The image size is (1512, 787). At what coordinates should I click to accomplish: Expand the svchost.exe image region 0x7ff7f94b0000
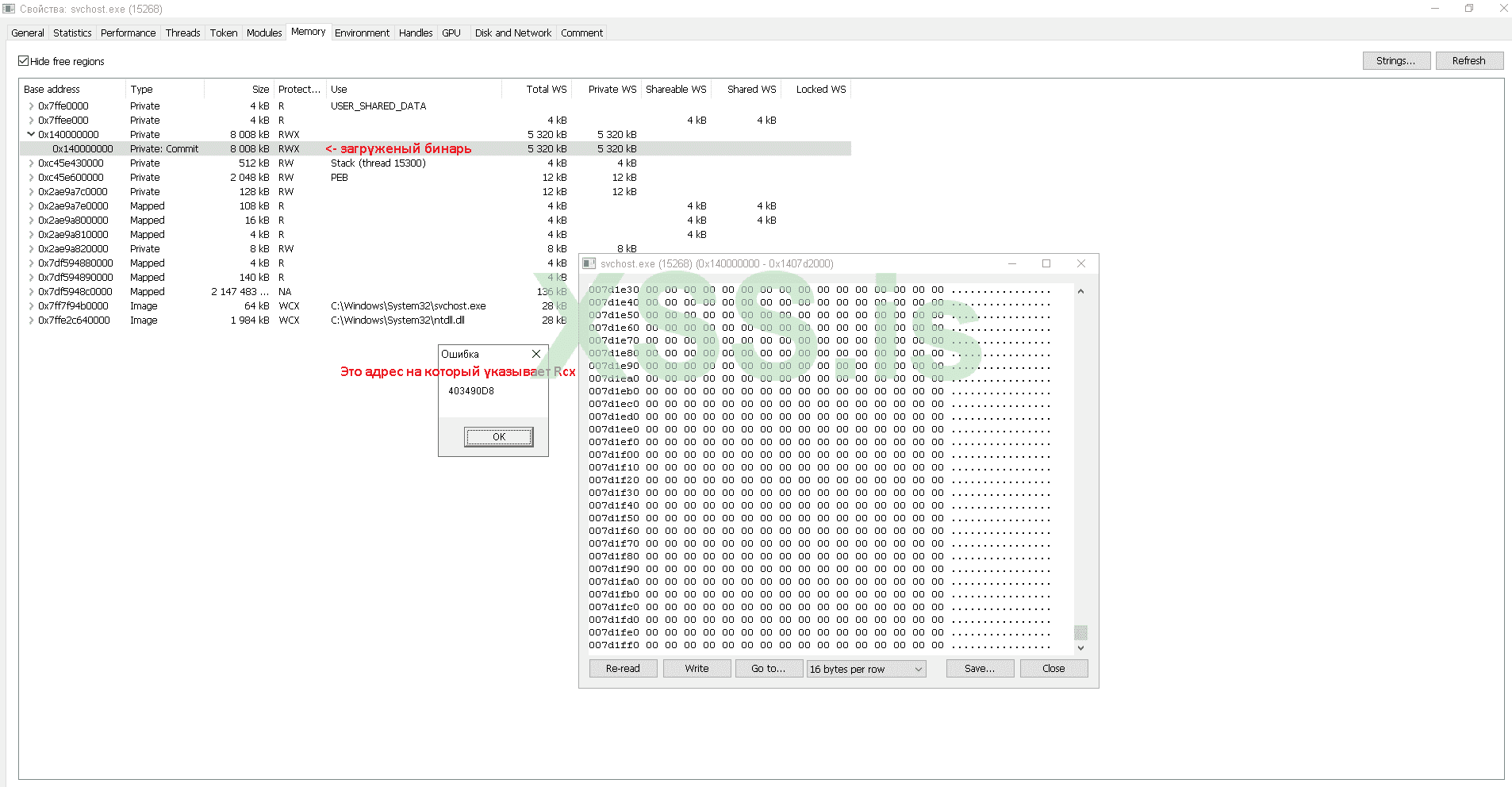(x=31, y=306)
